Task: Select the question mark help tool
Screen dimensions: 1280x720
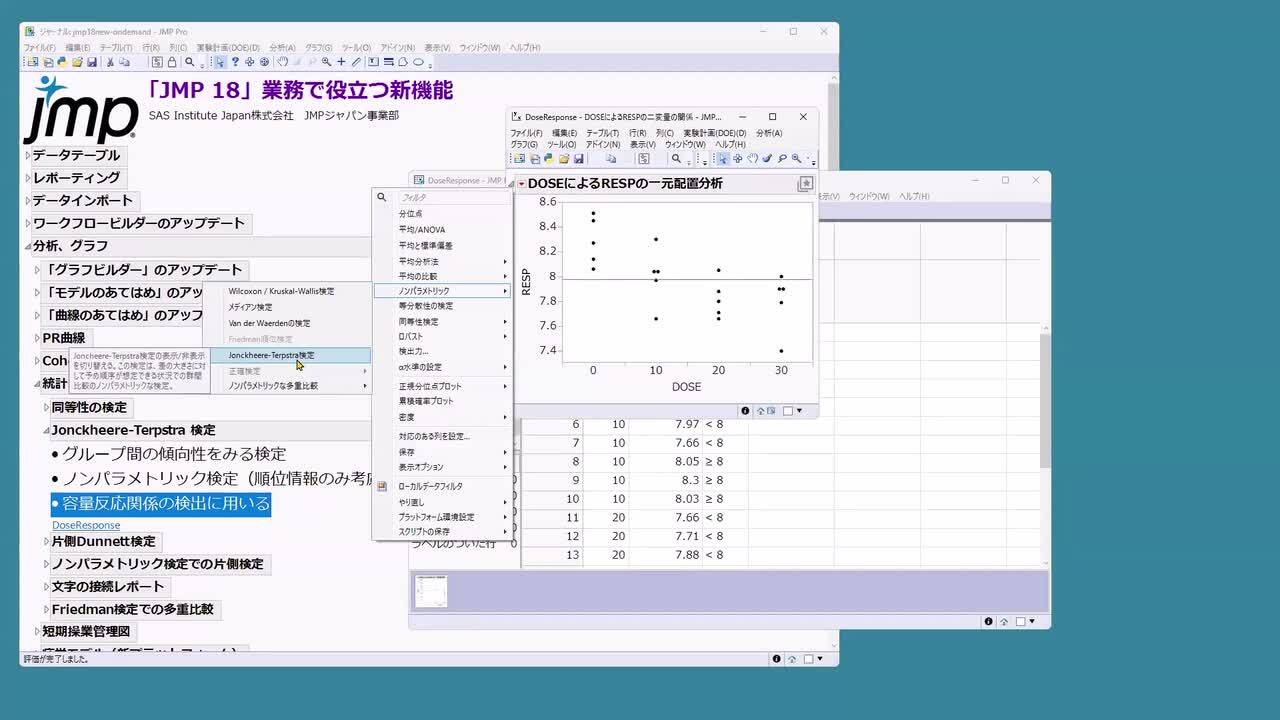Action: coord(235,62)
